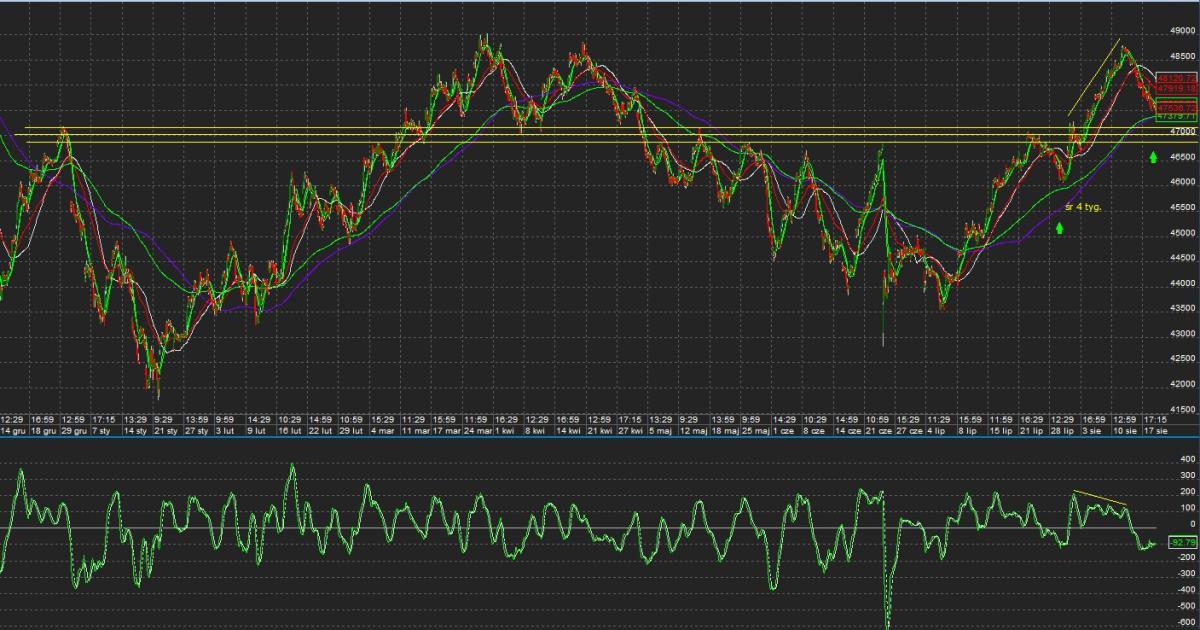Click the "21 cze" date label
This screenshot has height=630, width=1200.
pyautogui.click(x=878, y=430)
